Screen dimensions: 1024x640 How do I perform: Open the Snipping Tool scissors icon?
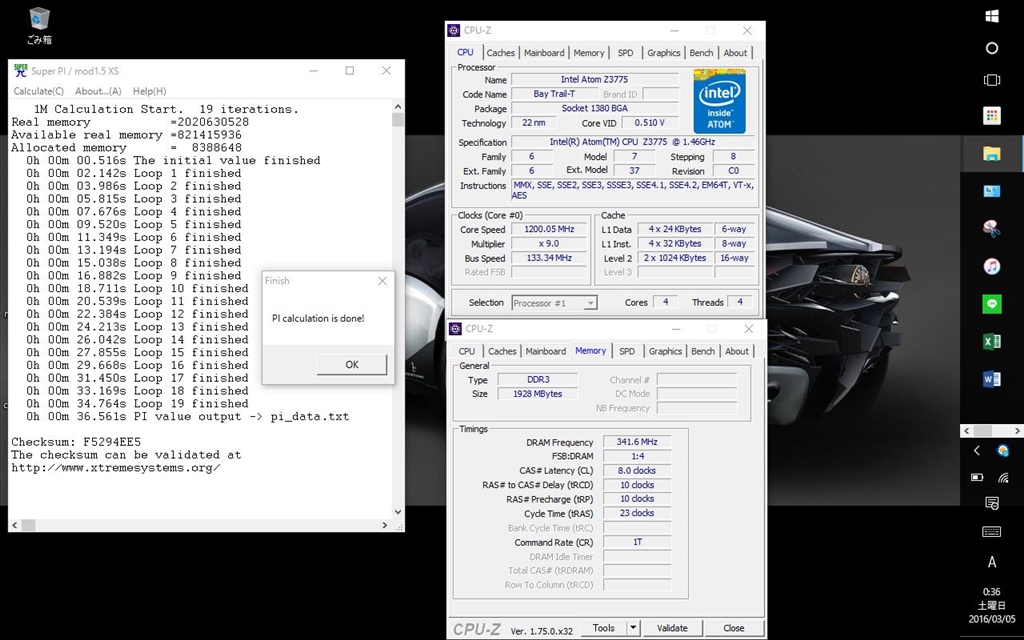991,228
